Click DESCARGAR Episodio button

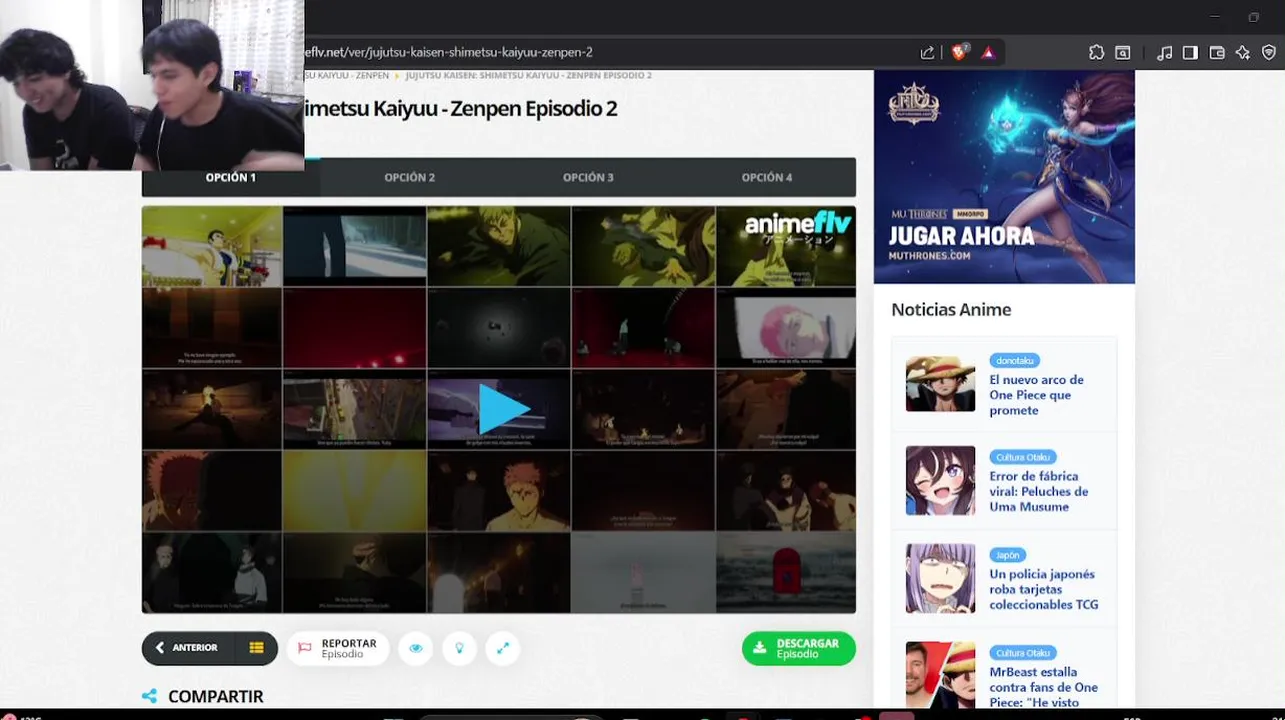(x=799, y=648)
